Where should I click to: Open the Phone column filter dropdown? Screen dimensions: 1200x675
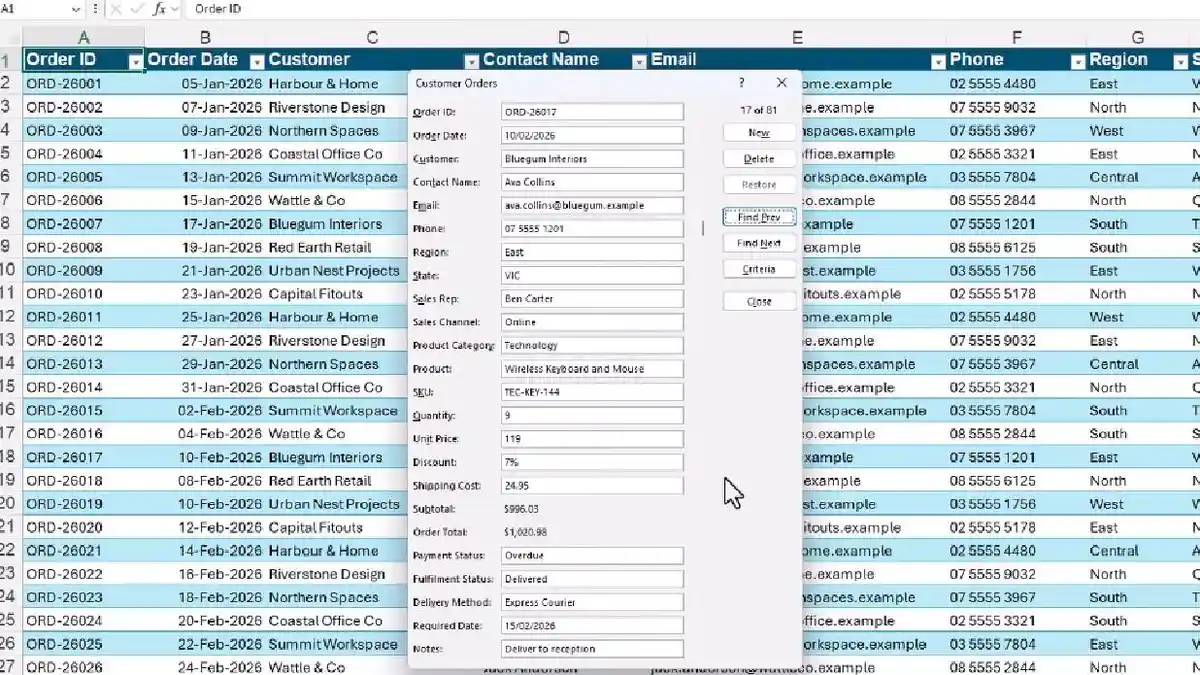1077,61
